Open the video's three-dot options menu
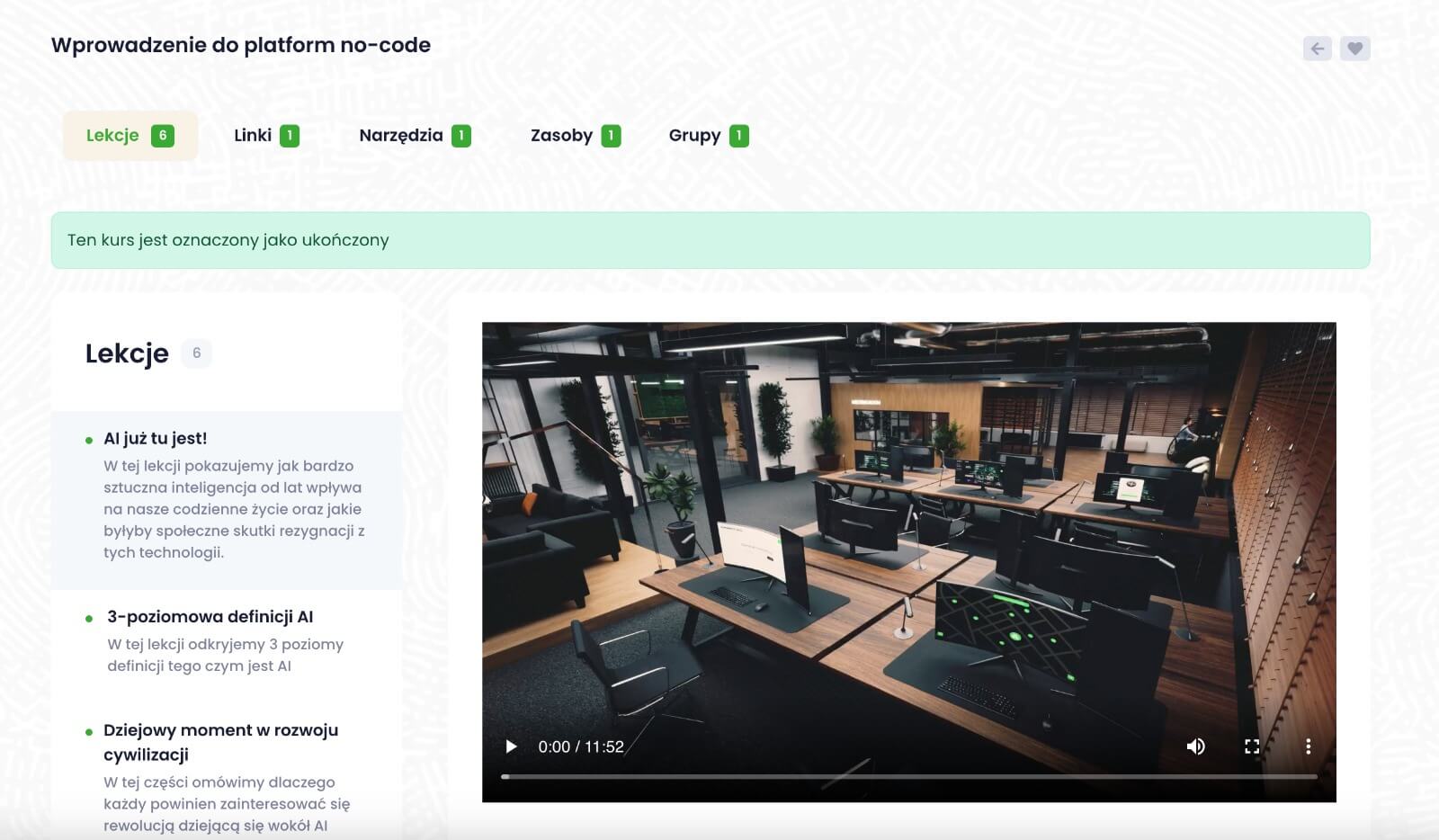This screenshot has height=840, width=1439. [x=1308, y=746]
